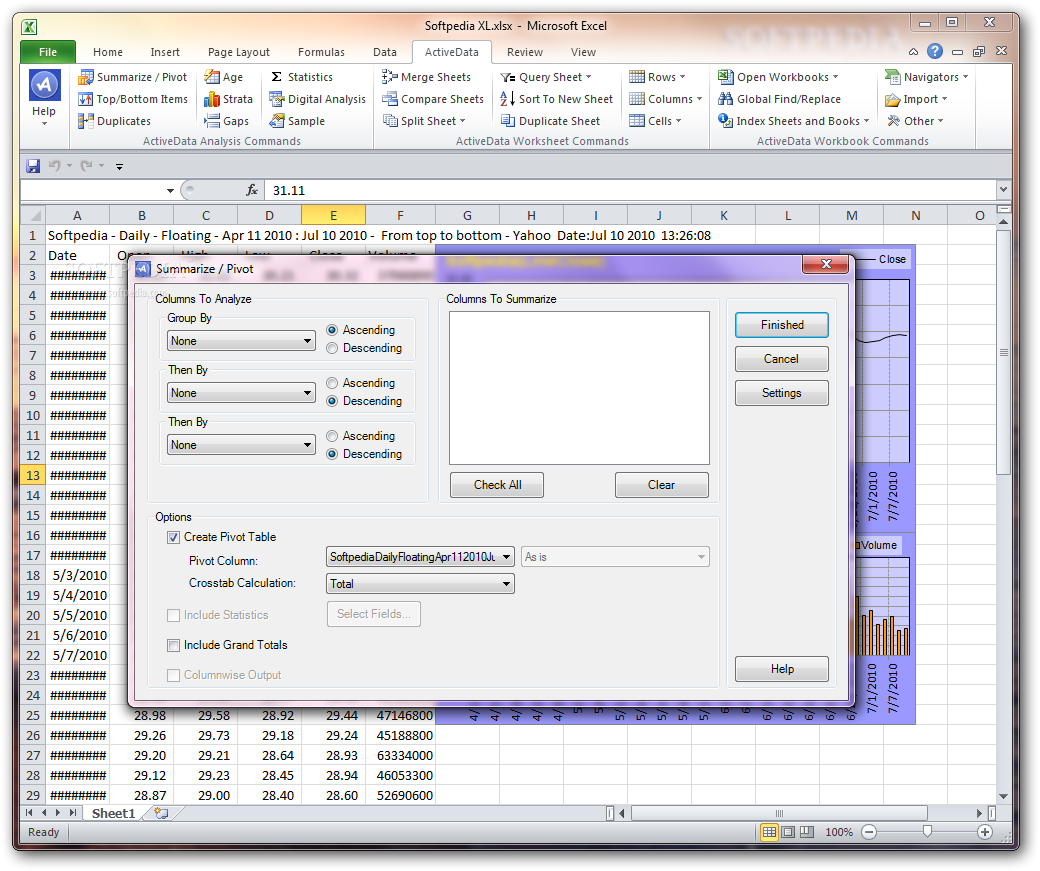
Task: Switch to Normal view in status bar
Action: pos(769,832)
